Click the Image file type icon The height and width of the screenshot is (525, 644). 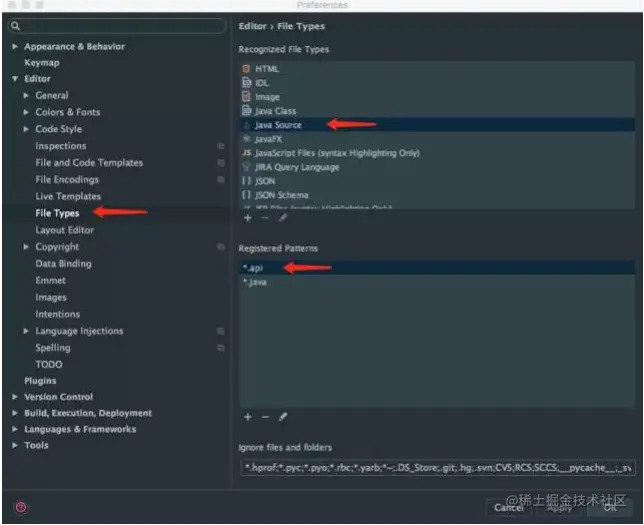(246, 97)
